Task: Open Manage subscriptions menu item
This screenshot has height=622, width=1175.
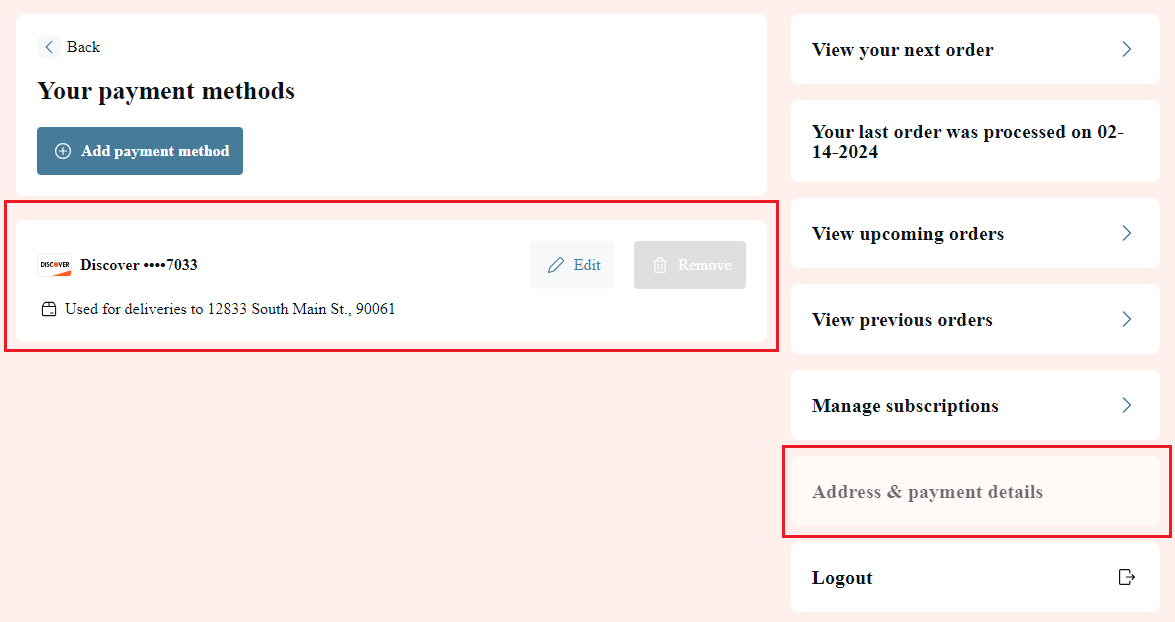Action: [976, 405]
